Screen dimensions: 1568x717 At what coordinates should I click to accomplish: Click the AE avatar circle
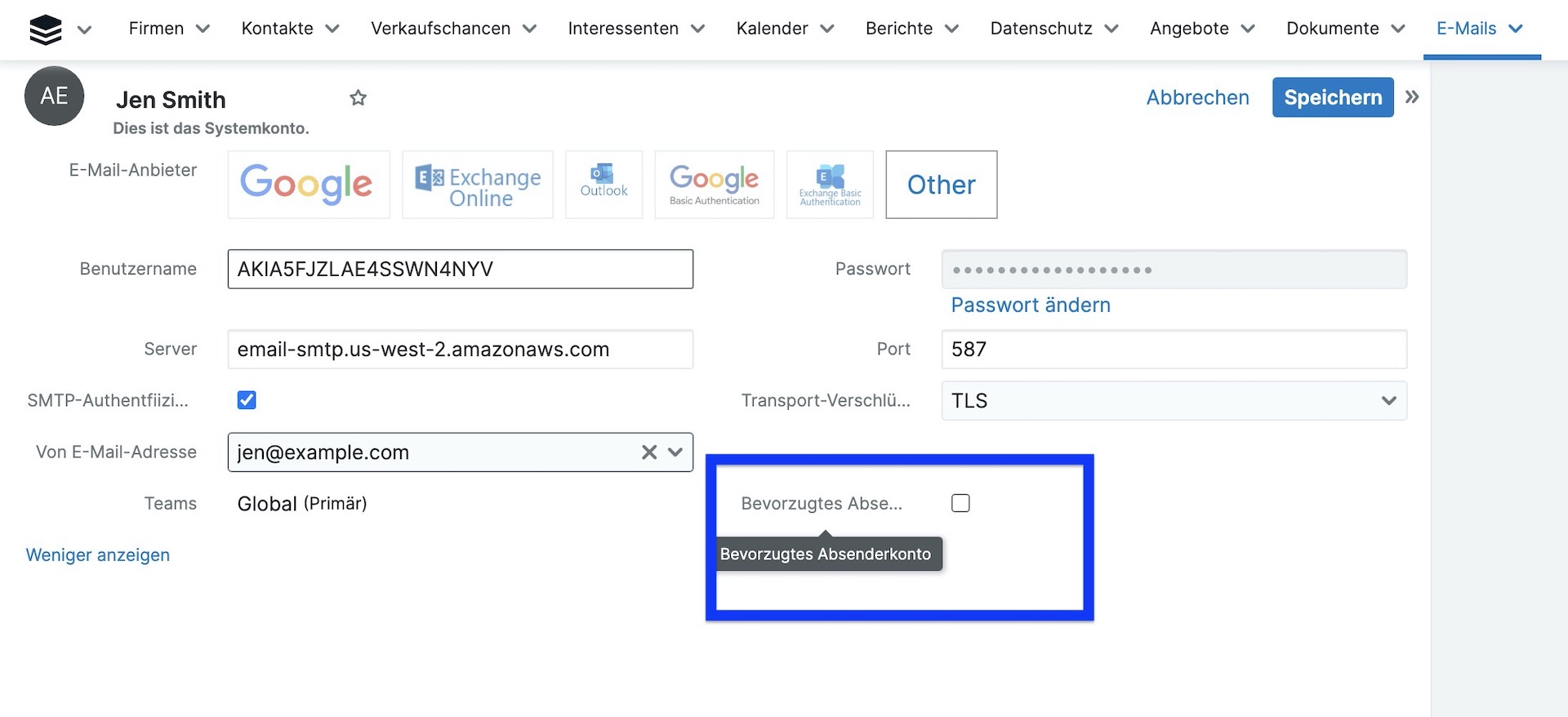54,96
